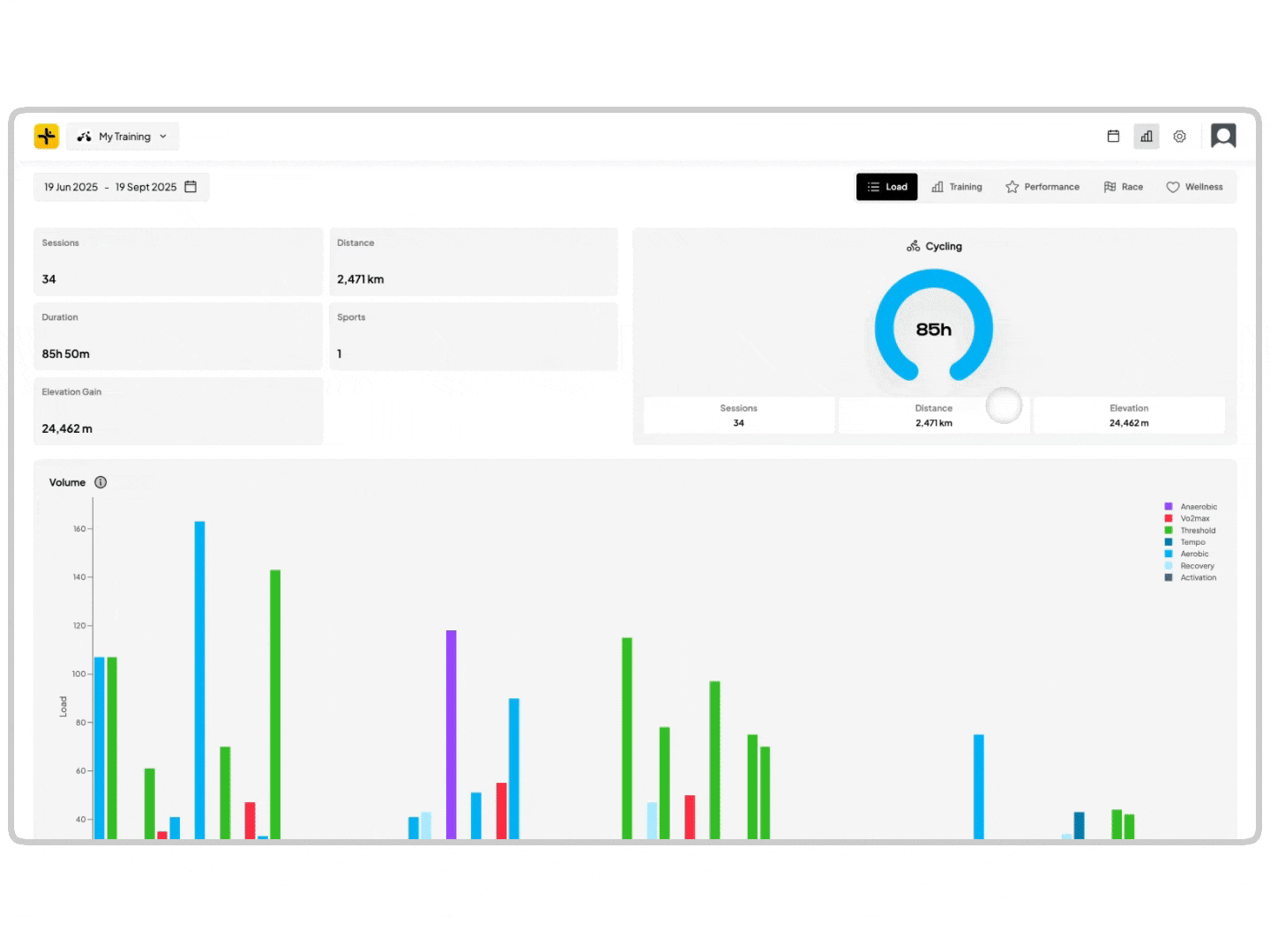The width and height of the screenshot is (1270, 952).
Task: Open the 19 Sept 2025 end date
Action: [146, 187]
